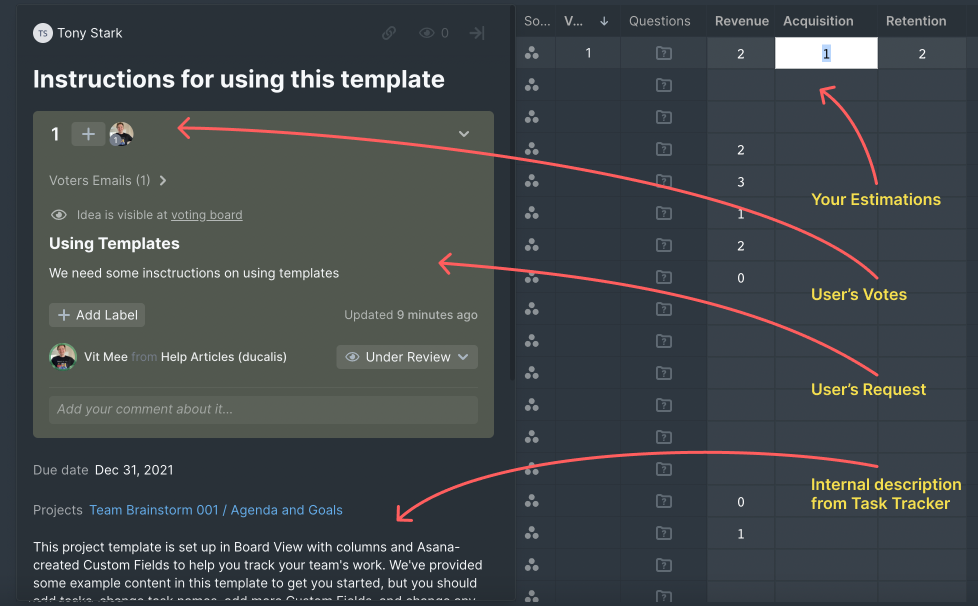Click the push-to-tracker arrow icon top right
Screen dimensions: 978x606
(476, 32)
